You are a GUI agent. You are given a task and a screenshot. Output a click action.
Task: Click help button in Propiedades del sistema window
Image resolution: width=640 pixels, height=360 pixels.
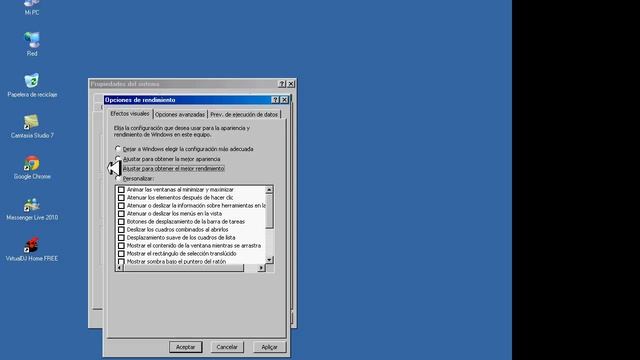282,84
